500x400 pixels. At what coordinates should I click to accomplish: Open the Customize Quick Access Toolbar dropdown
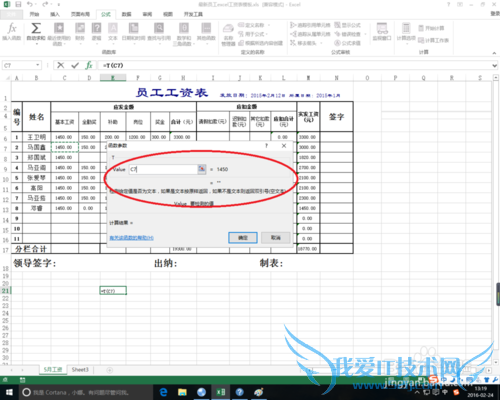59,5
